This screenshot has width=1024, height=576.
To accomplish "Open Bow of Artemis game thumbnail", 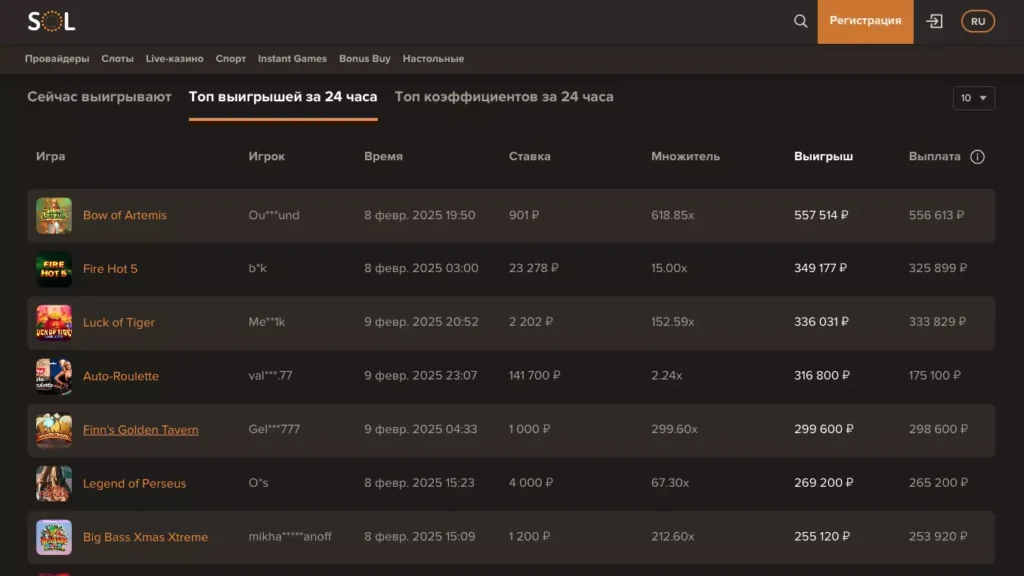I will pos(54,215).
